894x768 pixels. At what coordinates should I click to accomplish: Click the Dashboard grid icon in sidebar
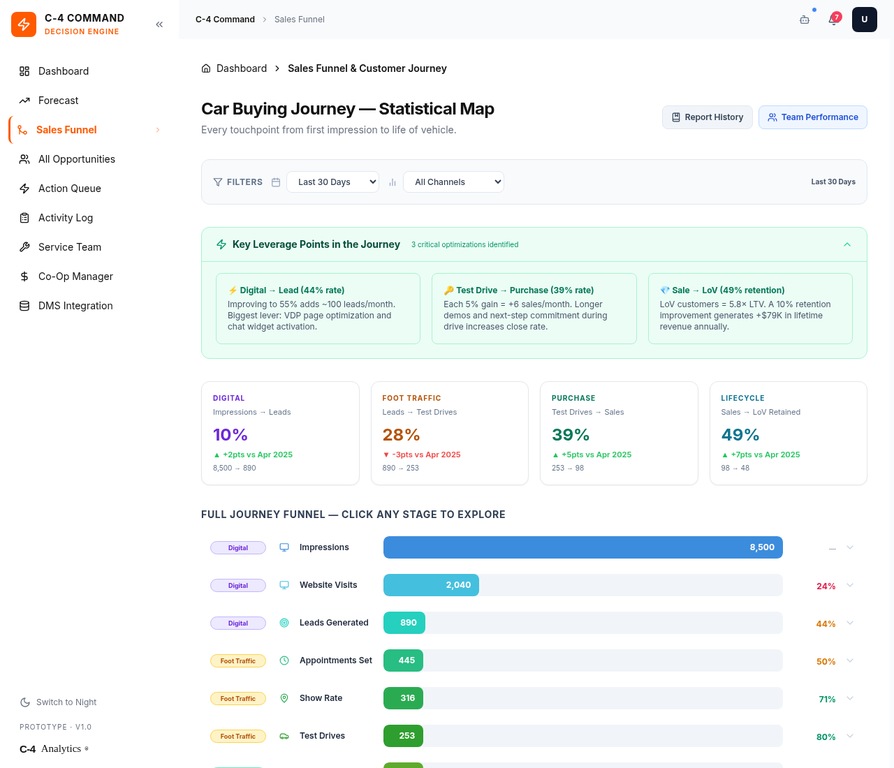coord(24,71)
